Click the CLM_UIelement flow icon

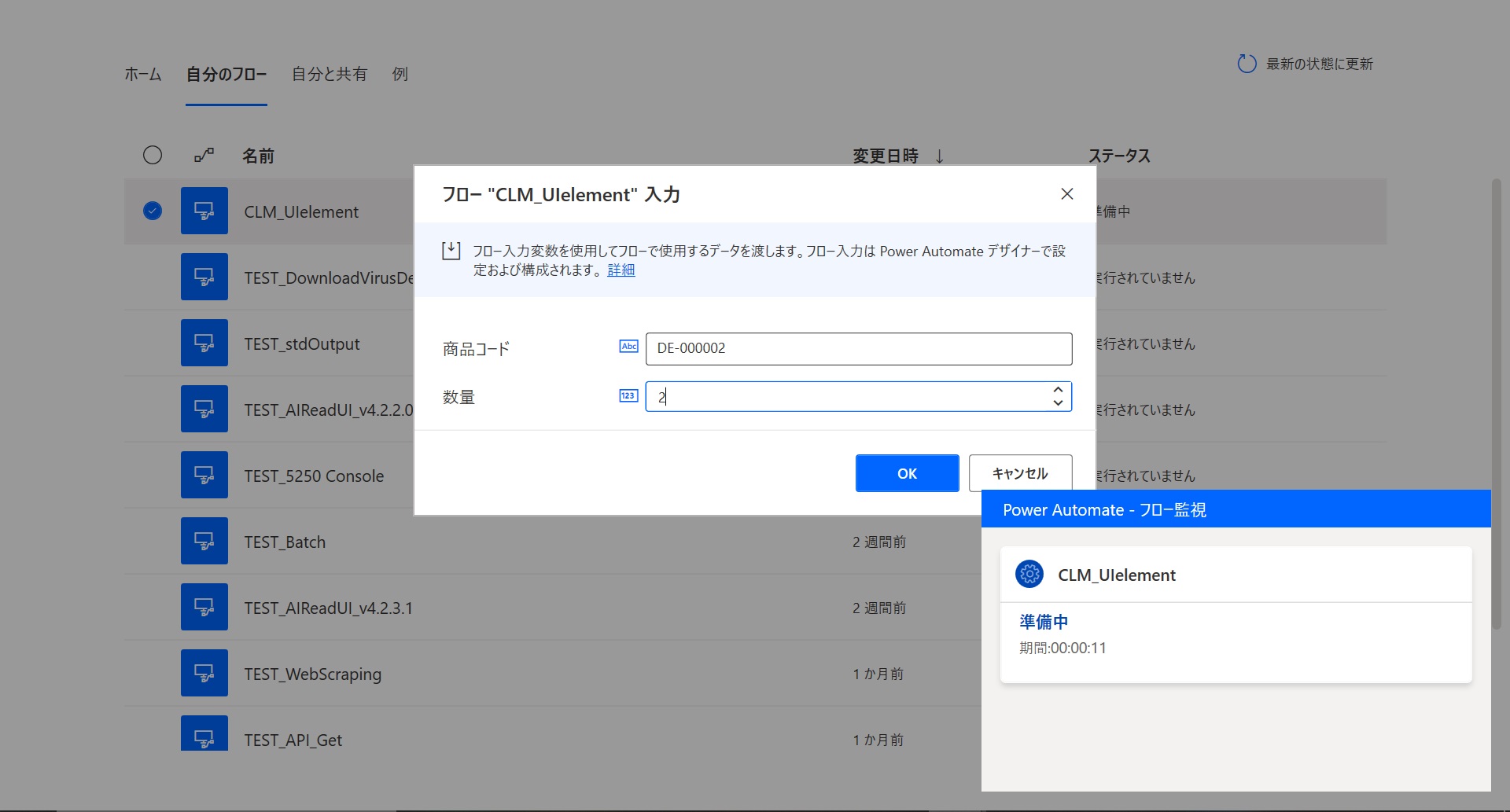204,211
